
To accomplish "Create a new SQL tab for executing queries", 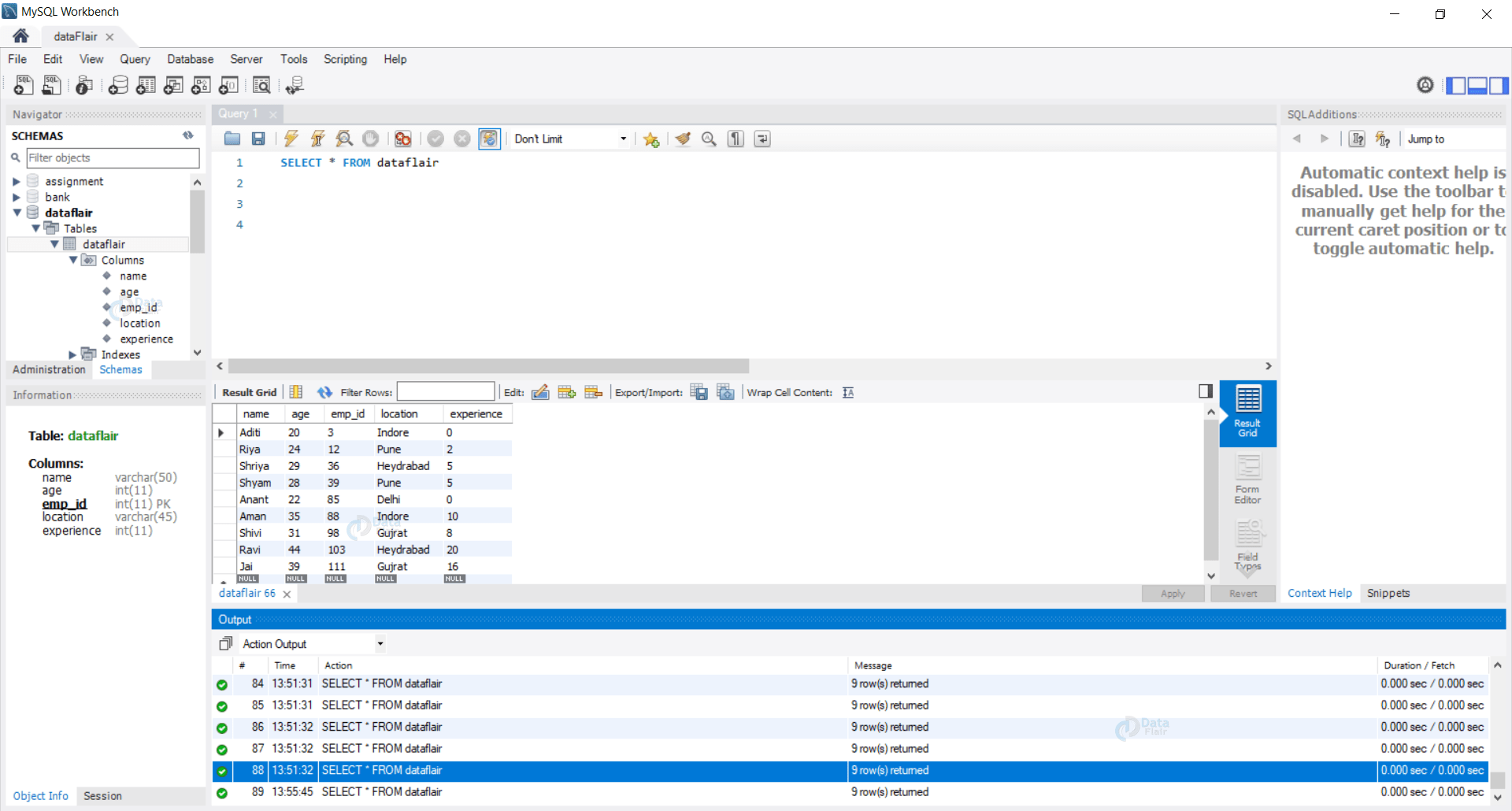I will click(x=23, y=85).
